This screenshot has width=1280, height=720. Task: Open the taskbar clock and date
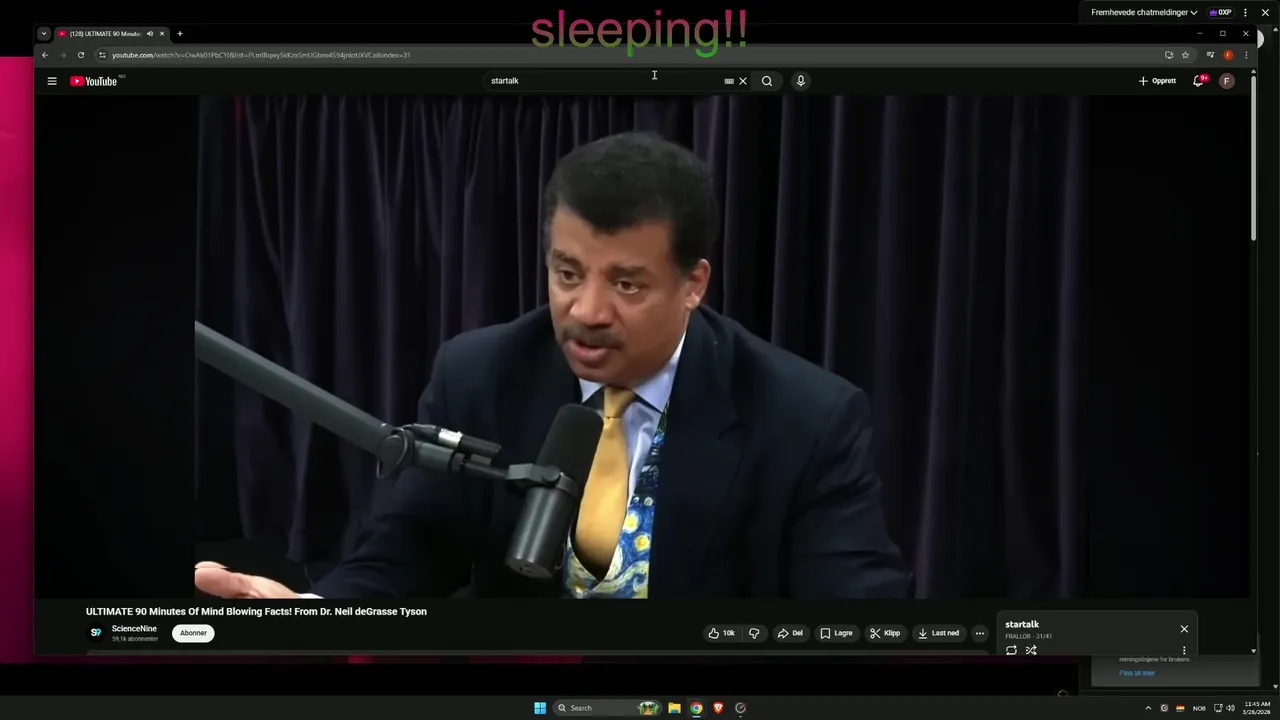(x=1257, y=708)
